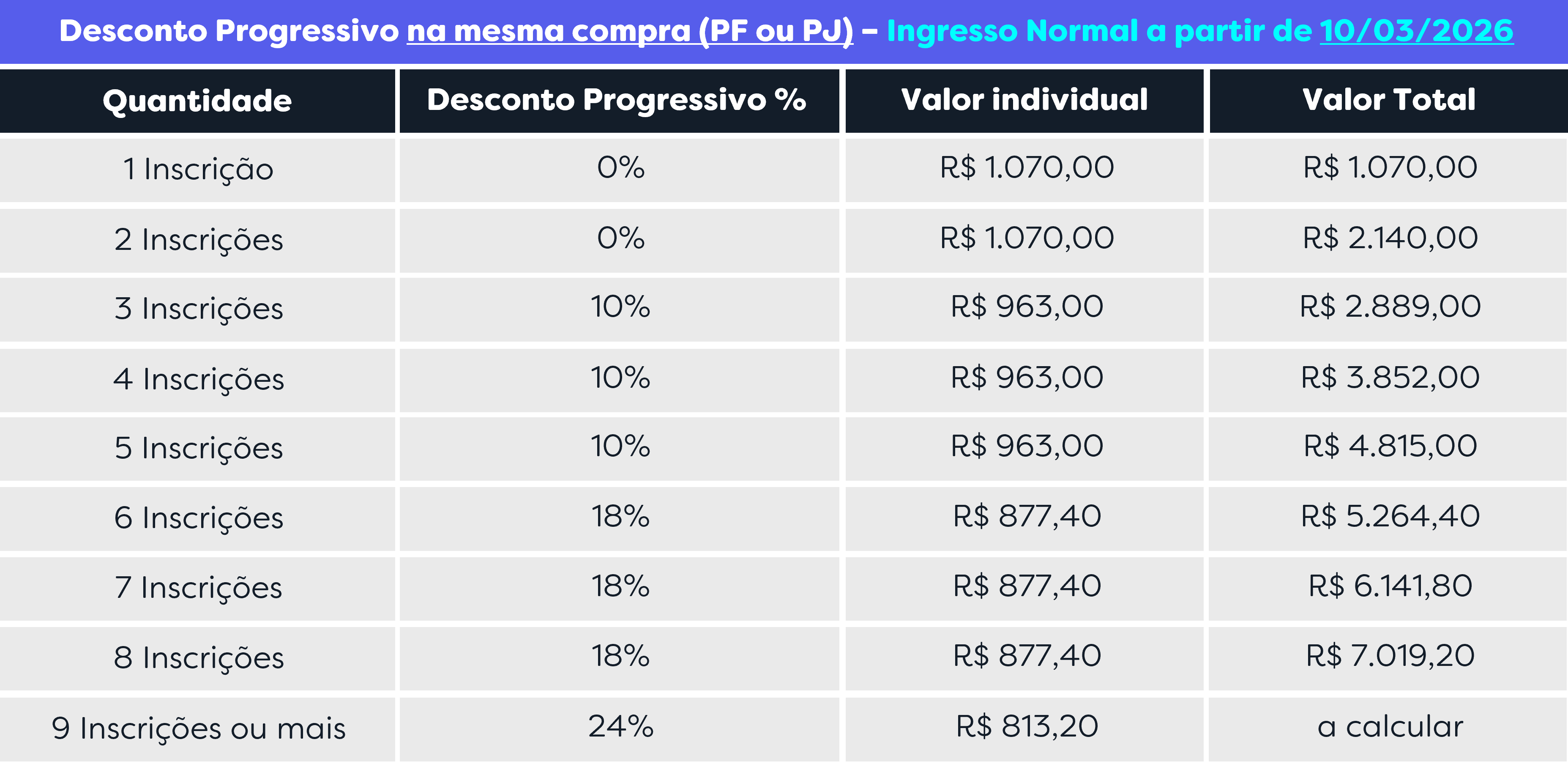The image size is (1568, 764).
Task: Click the "1 Inscrição" cell
Action: click(198, 169)
